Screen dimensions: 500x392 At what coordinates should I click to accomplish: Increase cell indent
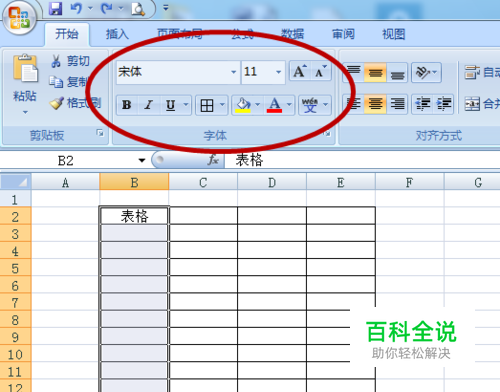[x=444, y=104]
